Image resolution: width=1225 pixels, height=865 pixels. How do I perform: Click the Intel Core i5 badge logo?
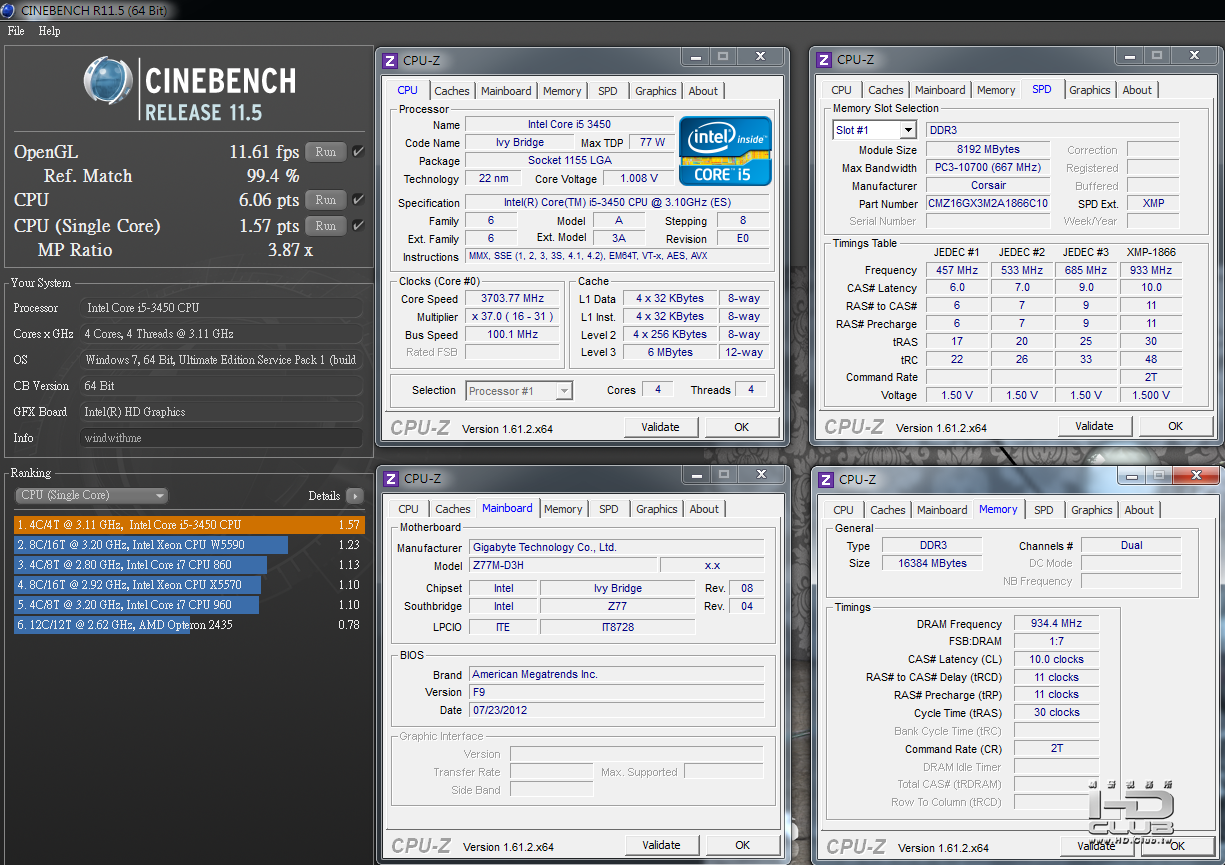pos(725,150)
